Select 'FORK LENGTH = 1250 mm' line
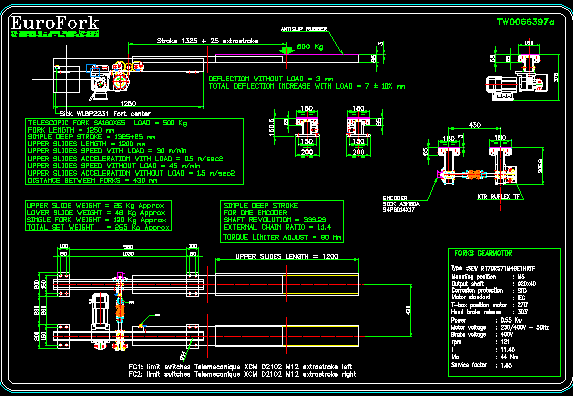 tap(71, 130)
